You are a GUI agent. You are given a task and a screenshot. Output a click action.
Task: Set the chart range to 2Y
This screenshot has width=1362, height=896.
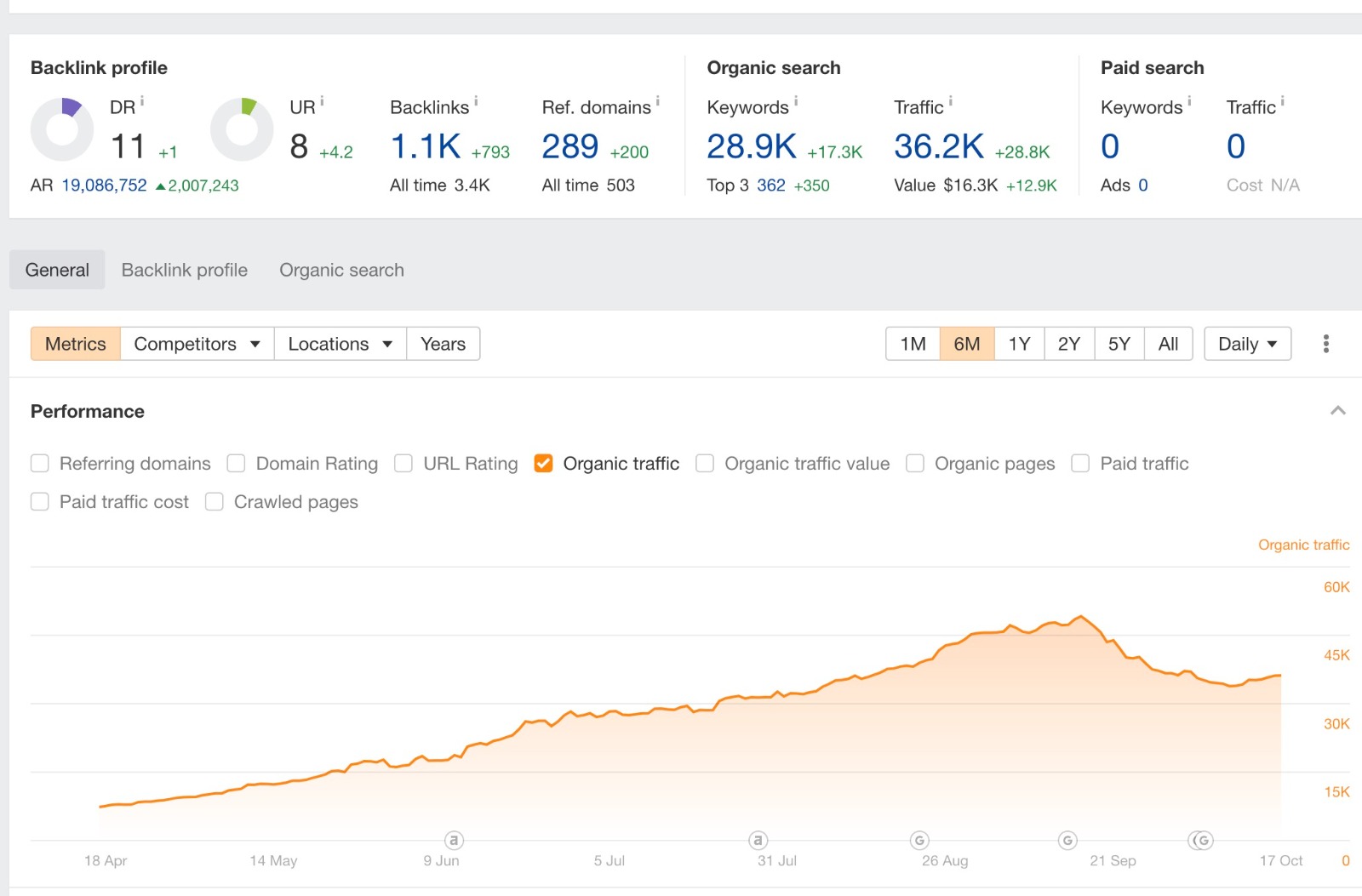click(x=1069, y=344)
